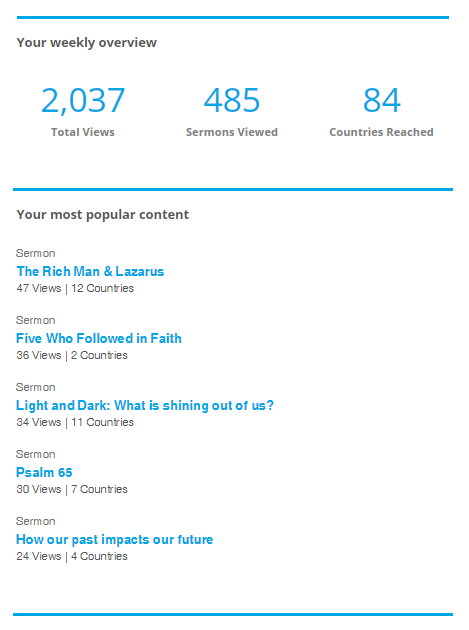This screenshot has height=630, width=469.
Task: Open The Rich Man & Lazarus sermon link
Action: pyautogui.click(x=90, y=271)
